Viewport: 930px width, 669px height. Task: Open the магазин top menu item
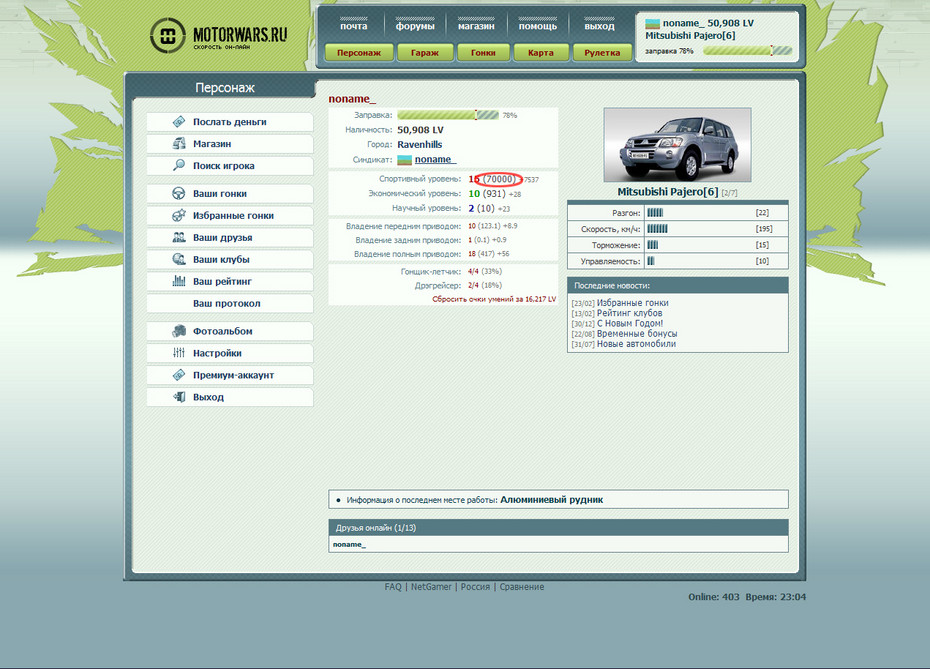(476, 26)
